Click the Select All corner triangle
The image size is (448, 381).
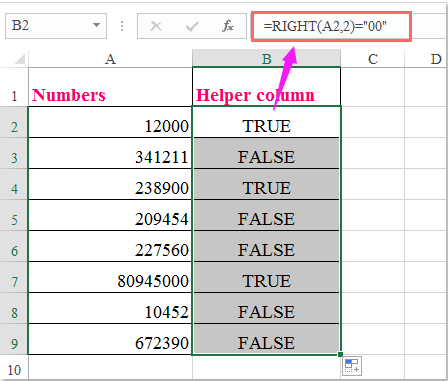point(19,59)
